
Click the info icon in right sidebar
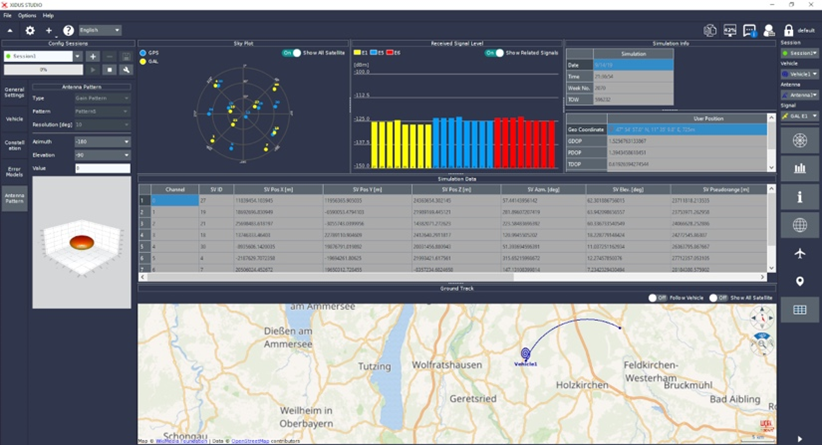(799, 197)
